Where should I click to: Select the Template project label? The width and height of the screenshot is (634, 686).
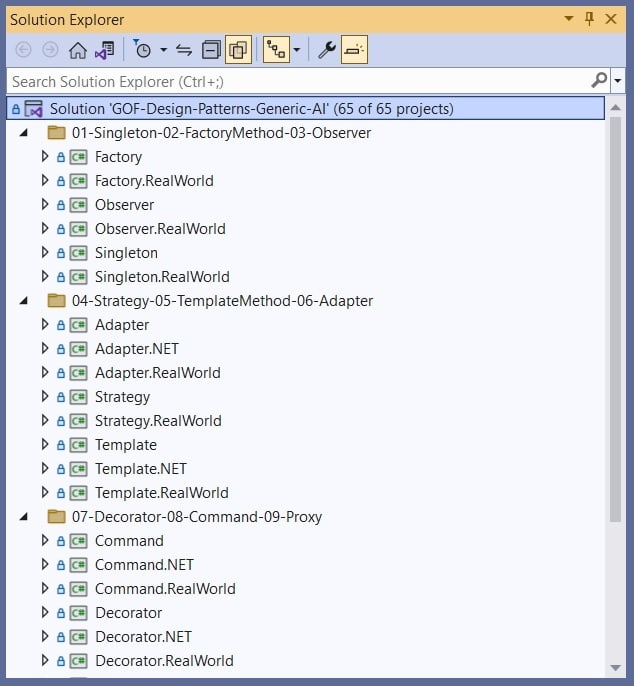click(x=126, y=445)
